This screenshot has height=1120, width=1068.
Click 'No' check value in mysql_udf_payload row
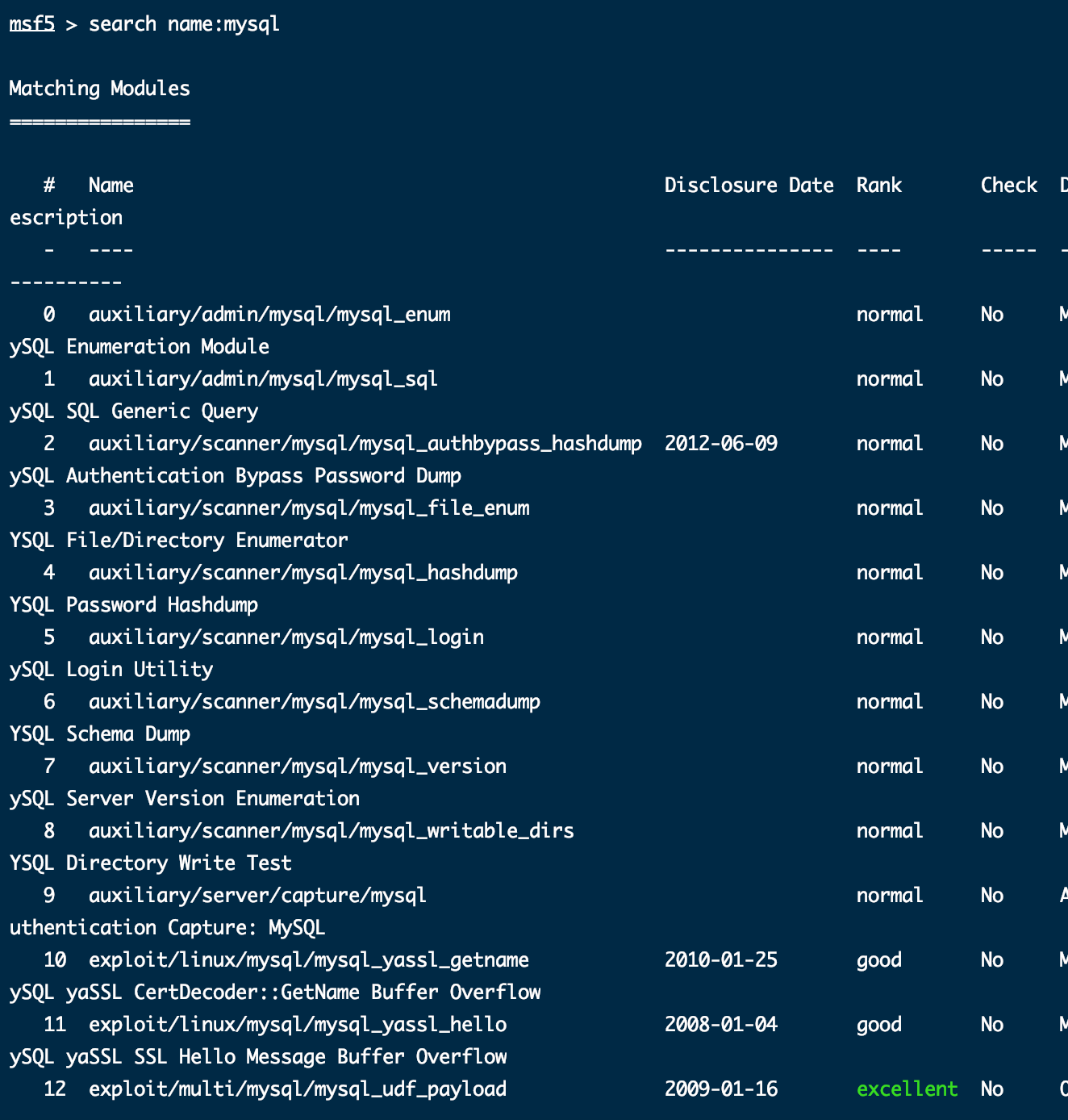[992, 1089]
